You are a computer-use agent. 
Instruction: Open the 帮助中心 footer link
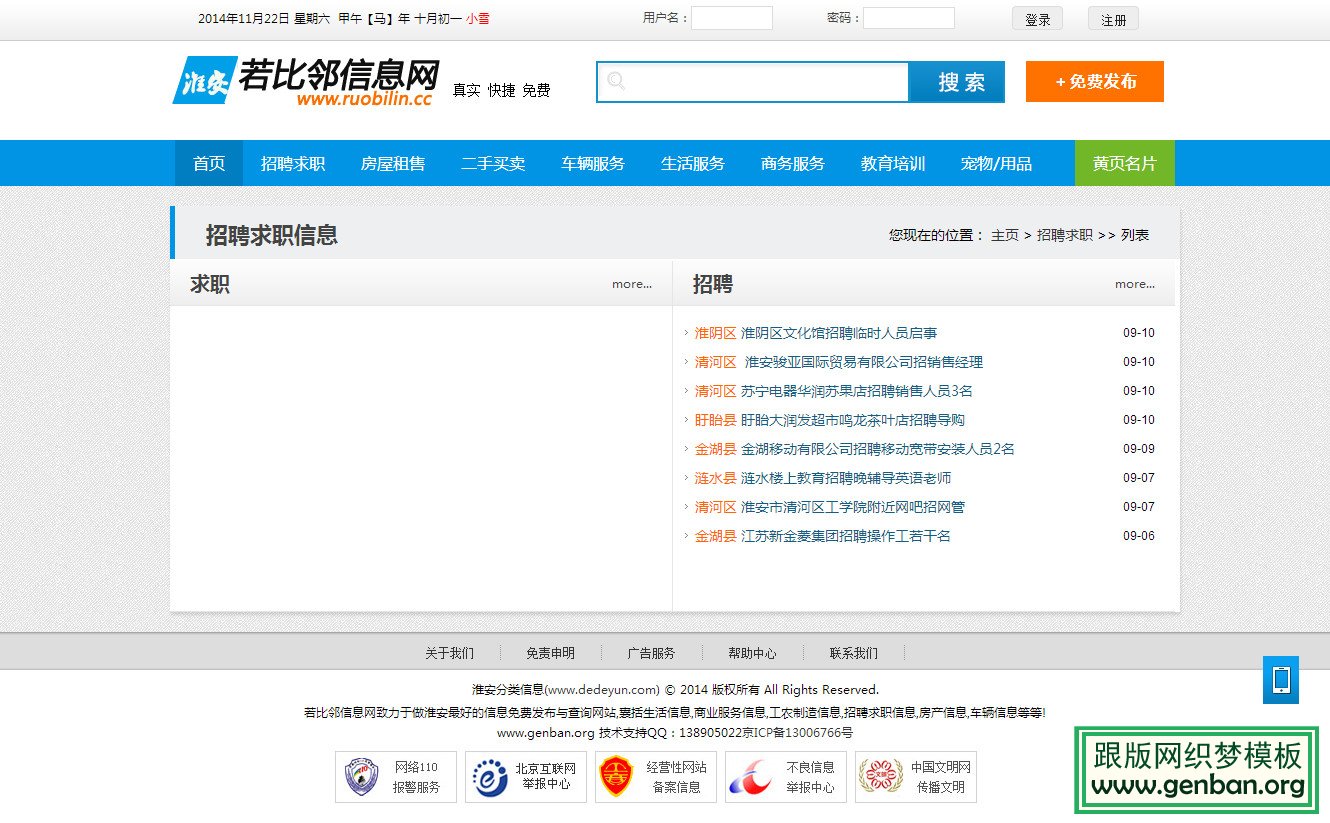[753, 652]
